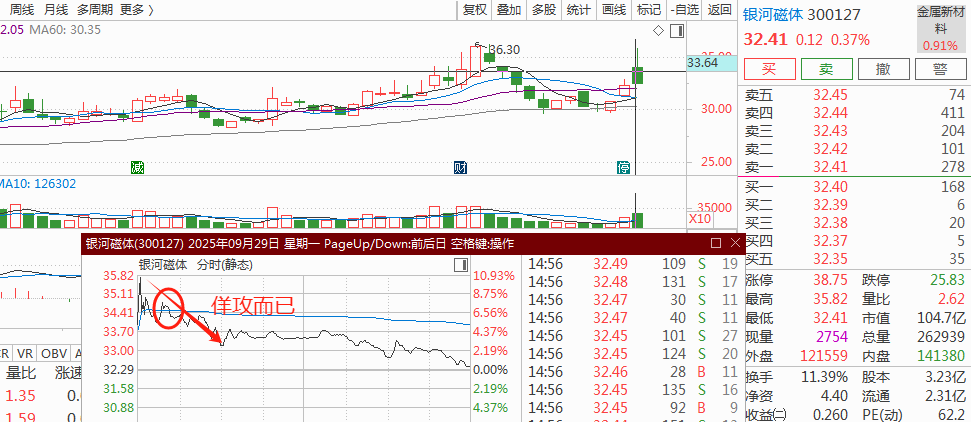Click the 内盘 141380 value
The height and width of the screenshot is (422, 971).
940,356
